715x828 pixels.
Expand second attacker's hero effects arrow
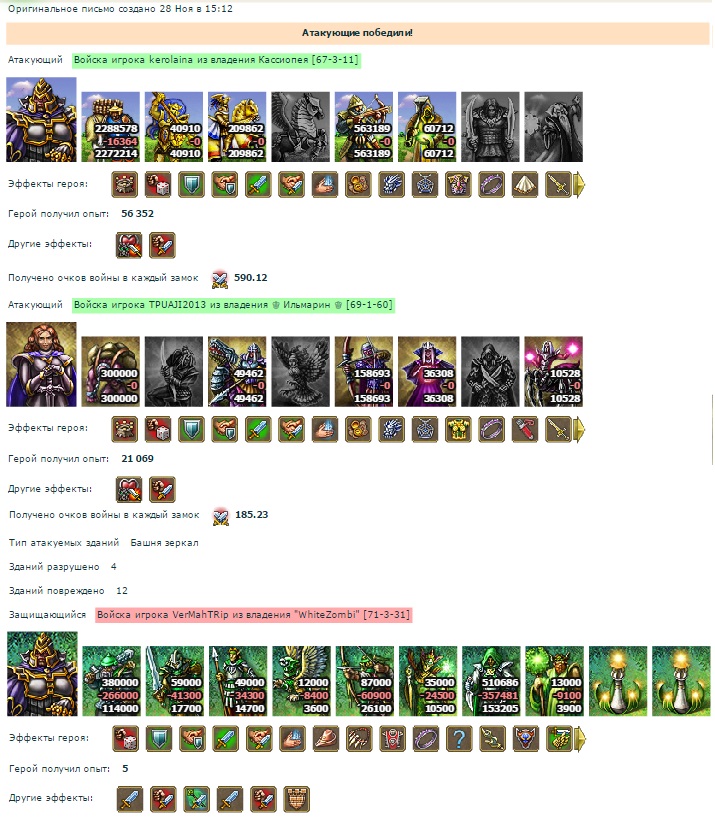(579, 429)
